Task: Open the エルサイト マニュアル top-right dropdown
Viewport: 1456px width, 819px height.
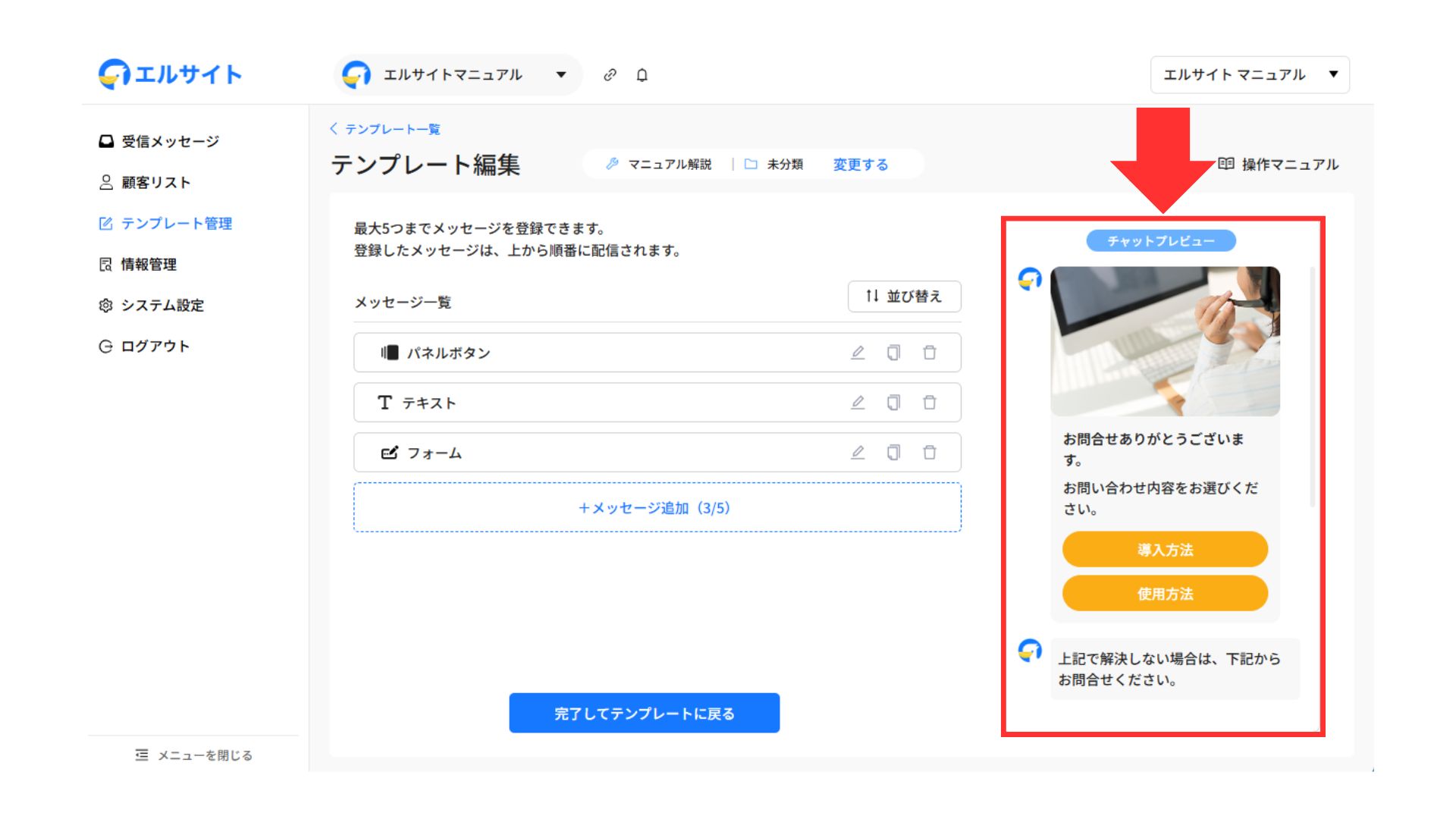Action: pyautogui.click(x=1250, y=75)
